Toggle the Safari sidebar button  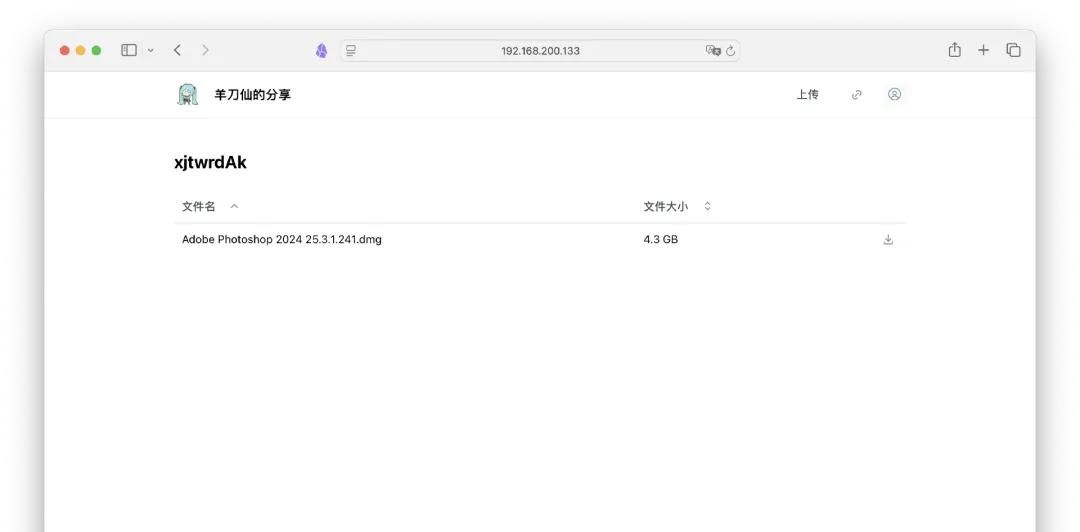tap(129, 50)
